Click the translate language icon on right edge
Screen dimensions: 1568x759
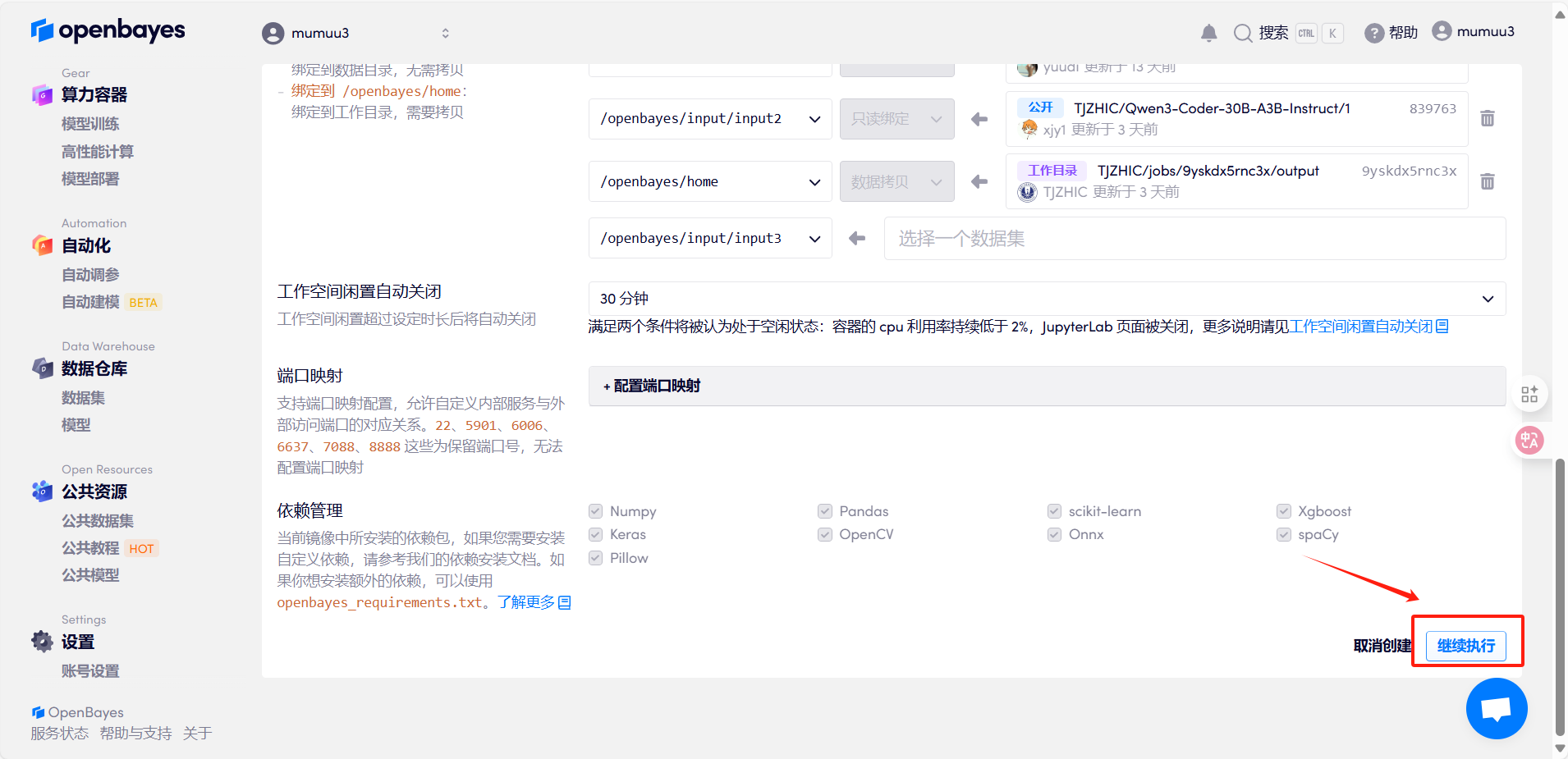click(x=1529, y=440)
